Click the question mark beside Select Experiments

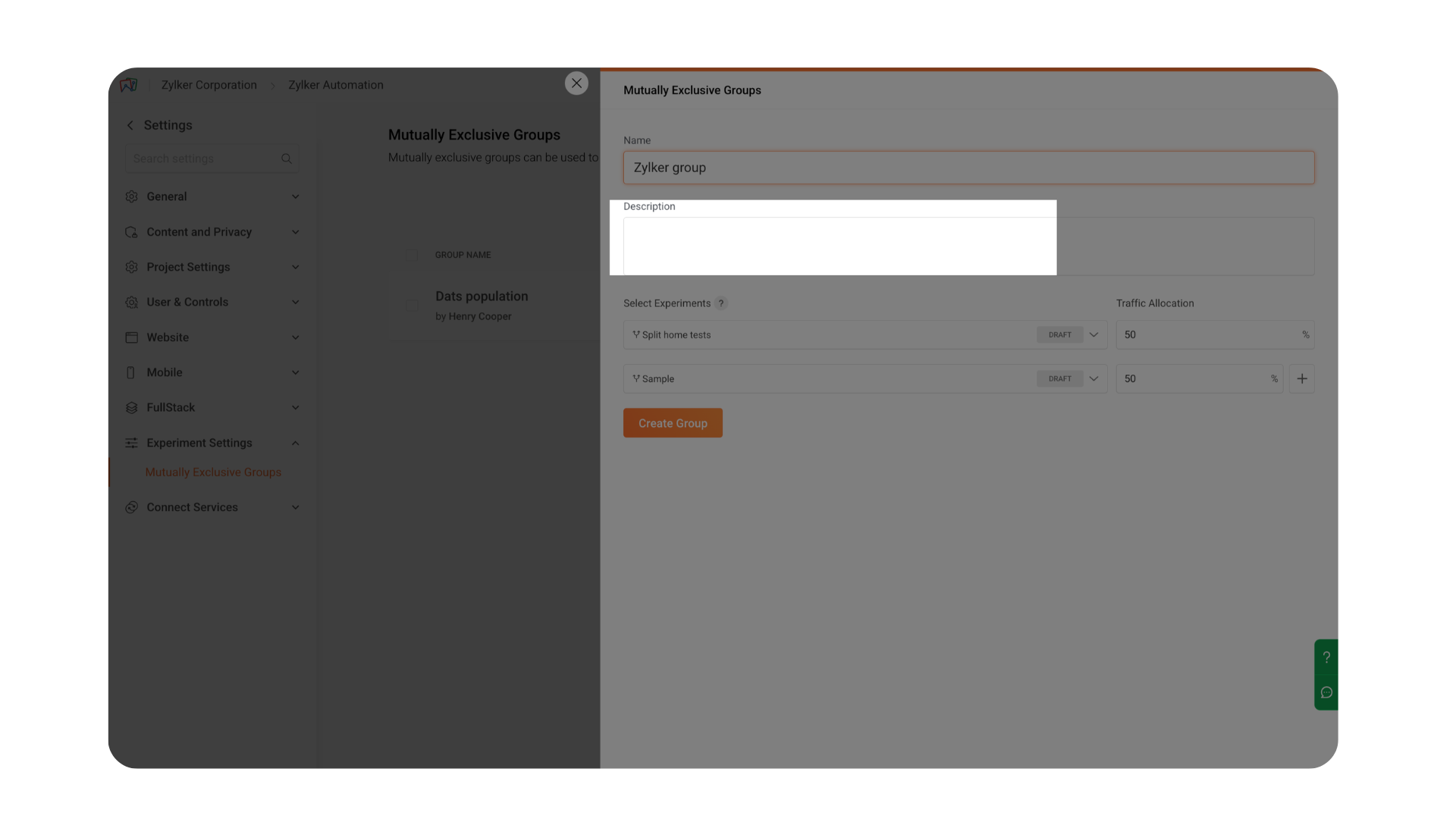coord(721,303)
